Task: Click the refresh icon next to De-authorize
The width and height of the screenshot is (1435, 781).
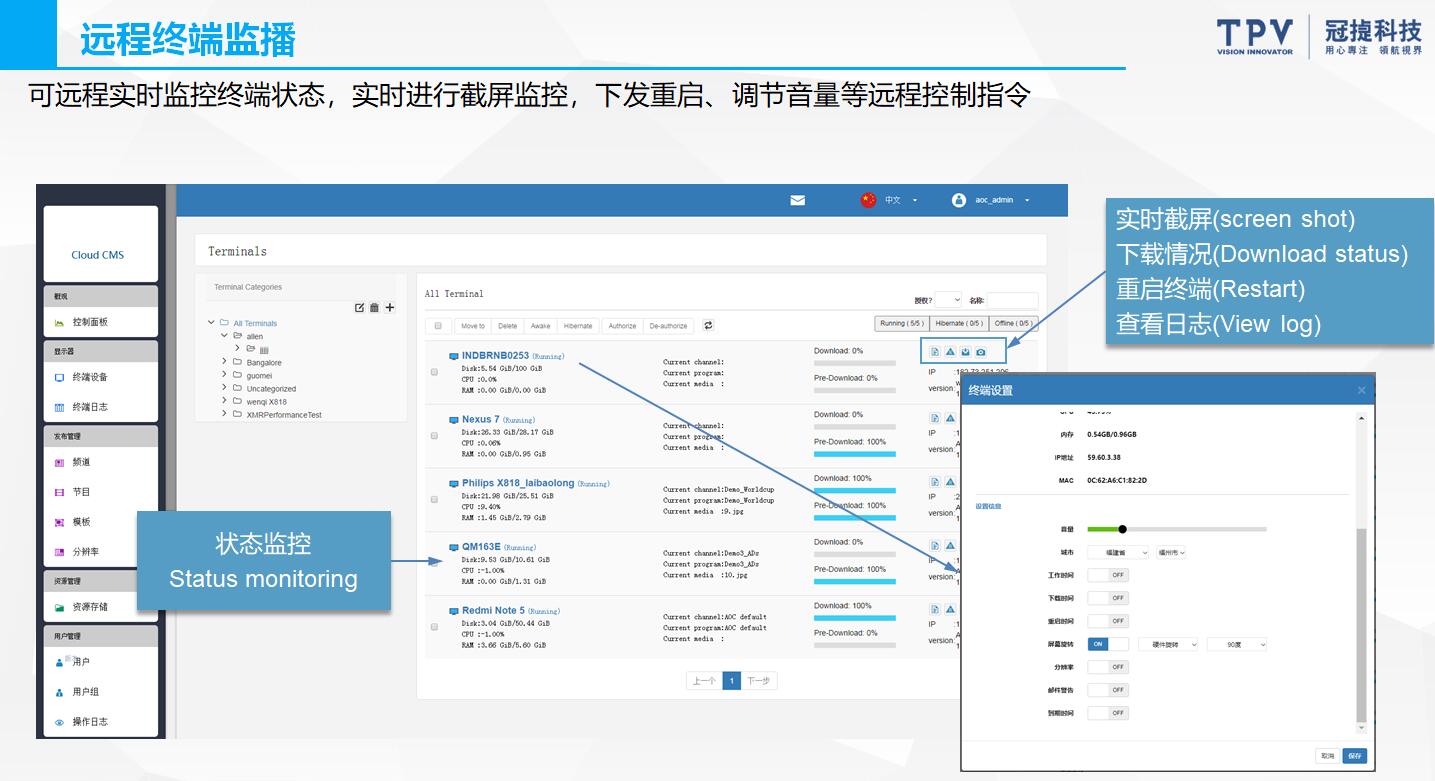Action: tap(709, 325)
